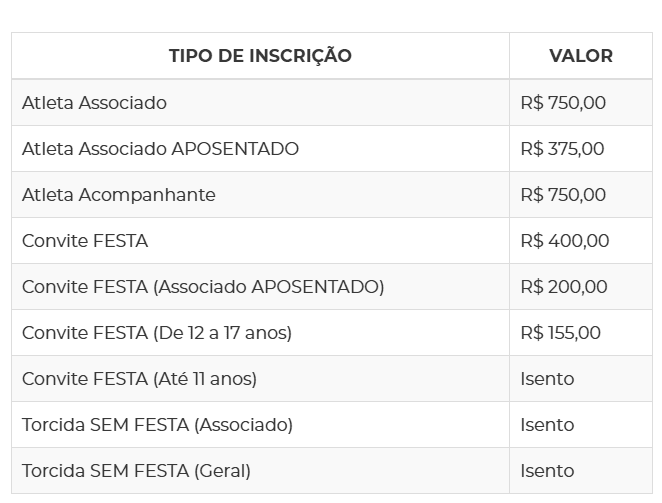Select Atleta Acompanhante's R$ 750,00 value
662x503 pixels.
tap(563, 195)
